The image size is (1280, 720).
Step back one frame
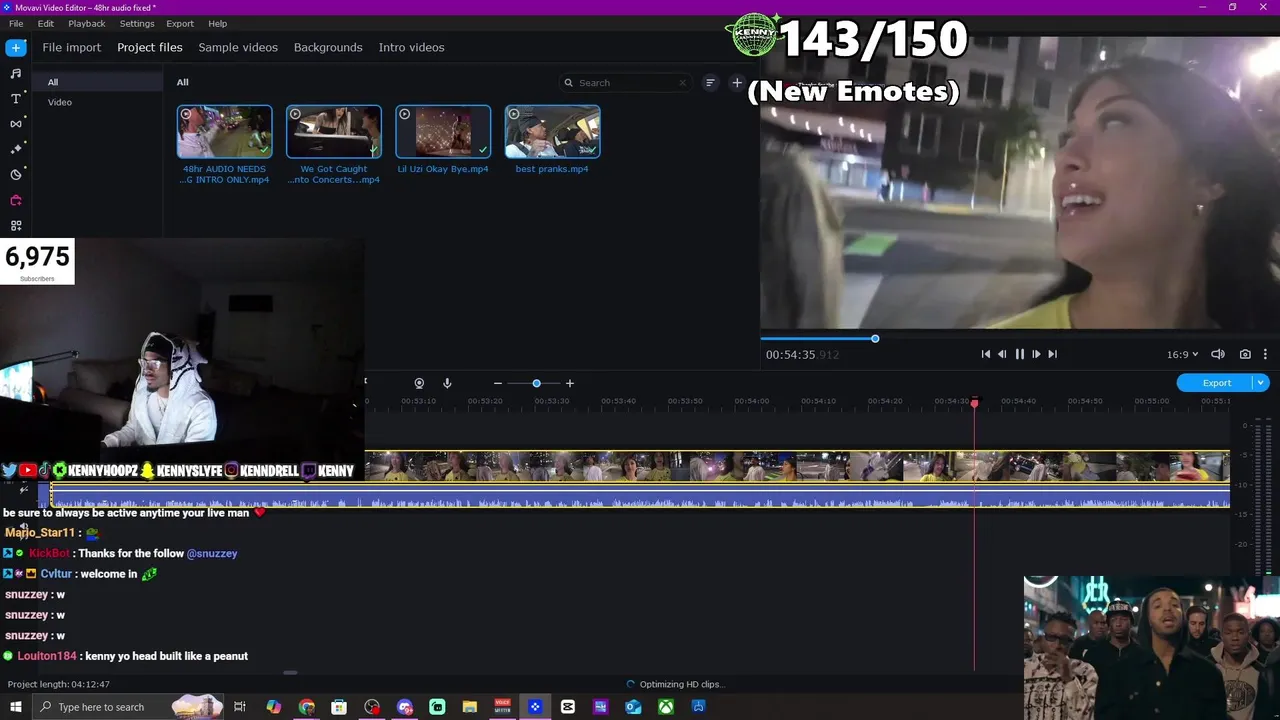[x=1002, y=354]
